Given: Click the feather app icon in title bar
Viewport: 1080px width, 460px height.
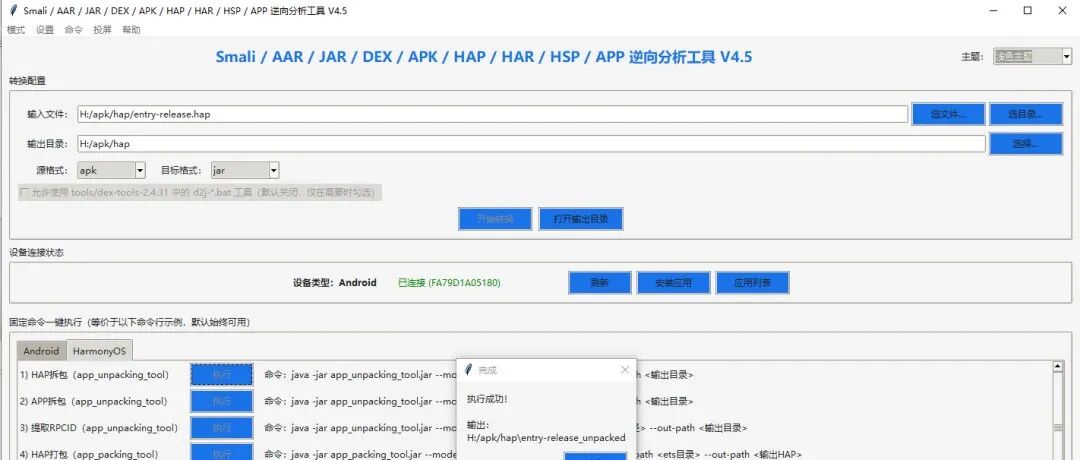Looking at the screenshot, I should click(13, 10).
